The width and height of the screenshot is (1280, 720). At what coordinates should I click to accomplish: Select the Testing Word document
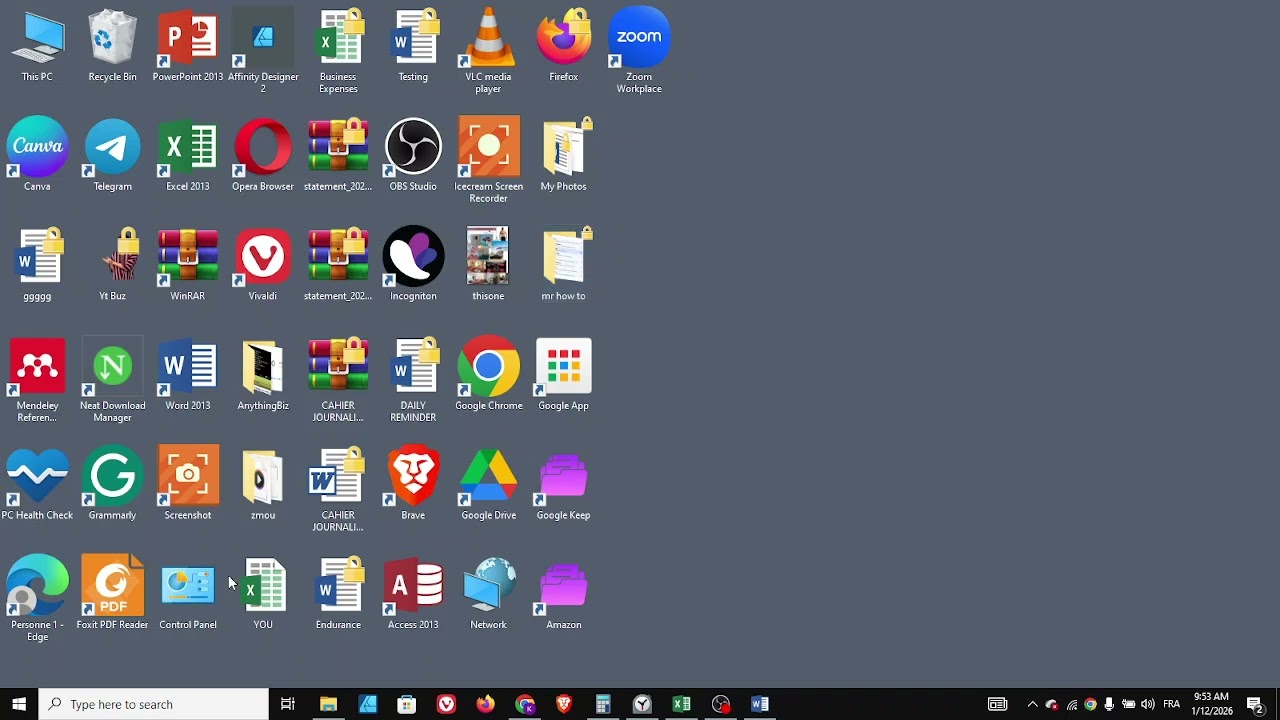413,46
